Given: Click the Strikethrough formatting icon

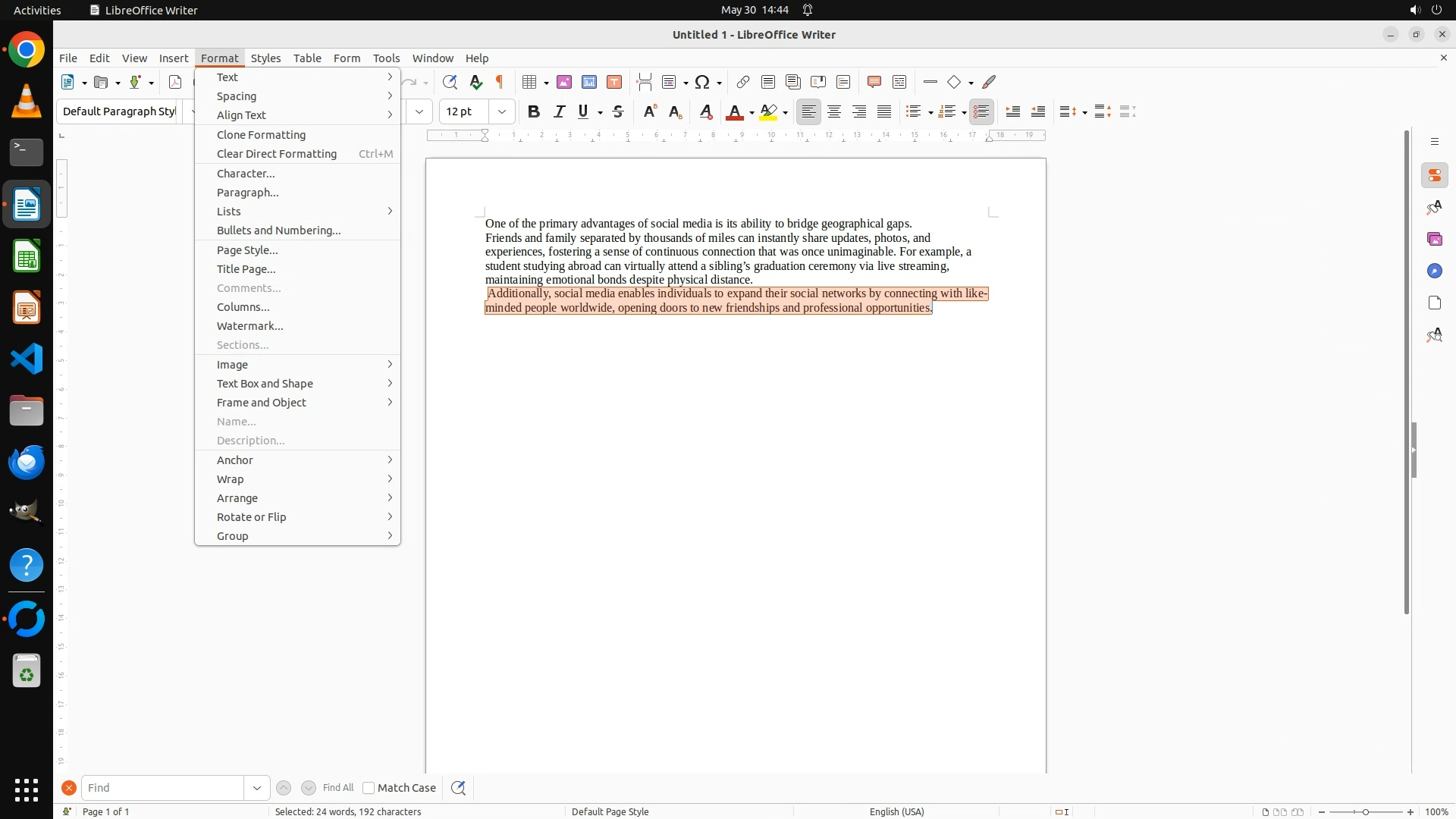Looking at the screenshot, I should 618,111.
